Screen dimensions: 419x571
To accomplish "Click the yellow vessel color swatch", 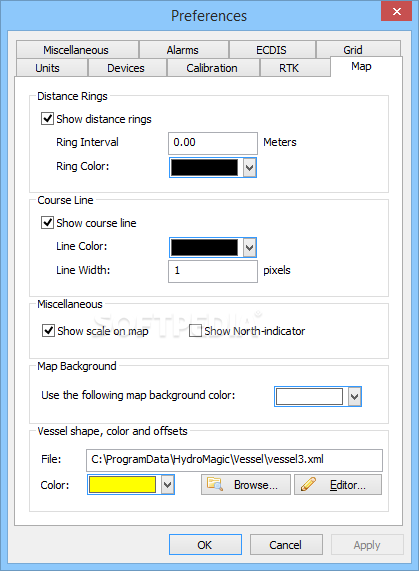I will point(122,485).
